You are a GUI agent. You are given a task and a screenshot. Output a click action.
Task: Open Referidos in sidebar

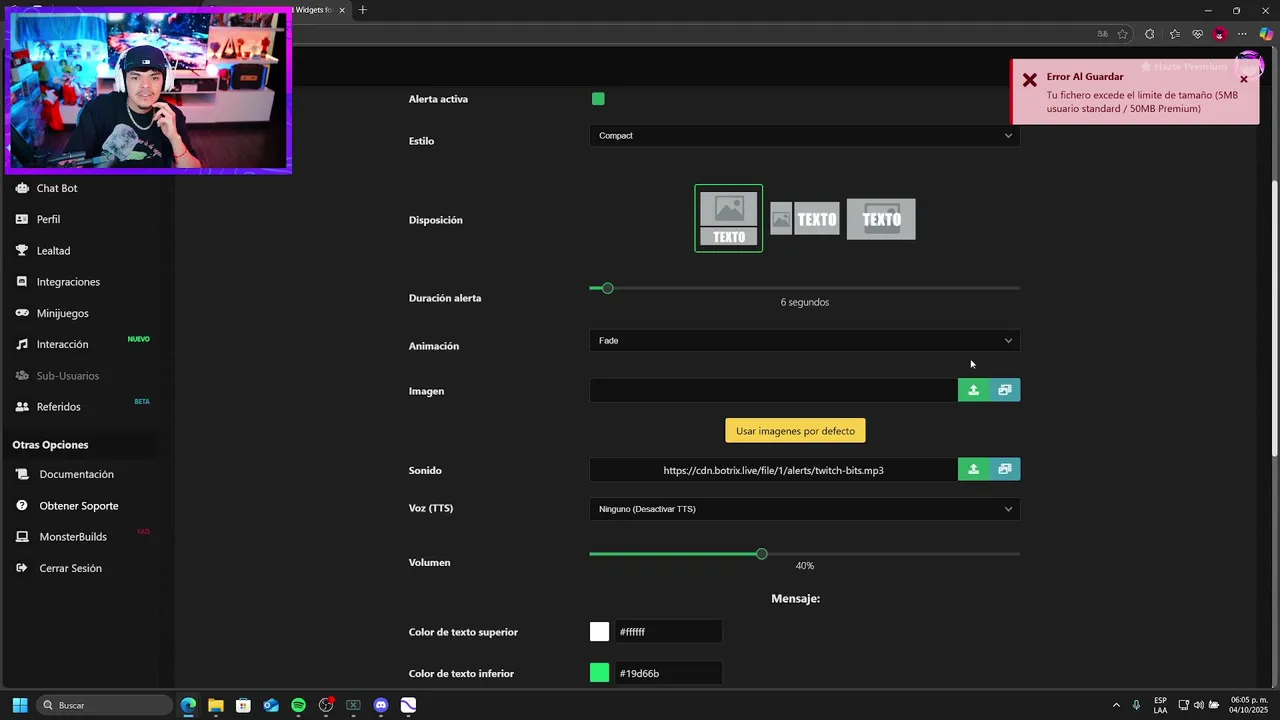(x=58, y=407)
